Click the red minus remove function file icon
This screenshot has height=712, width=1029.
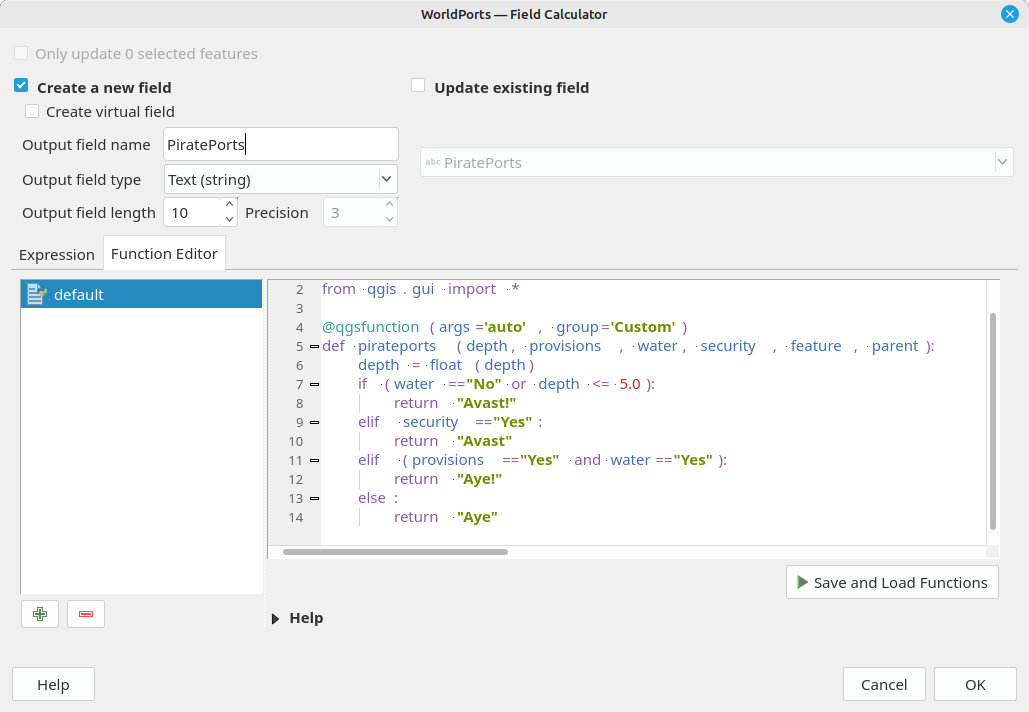click(86, 614)
